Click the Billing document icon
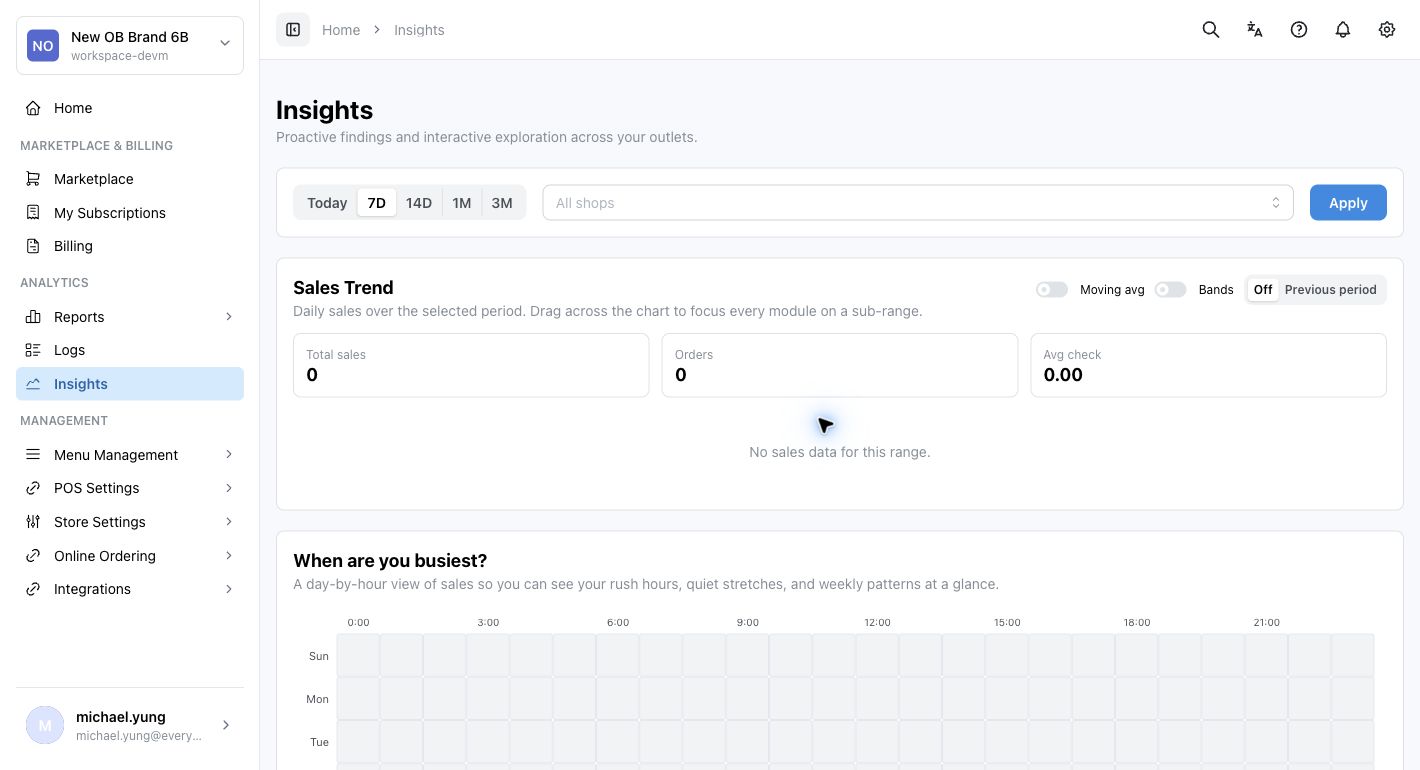The image size is (1420, 770). point(33,246)
